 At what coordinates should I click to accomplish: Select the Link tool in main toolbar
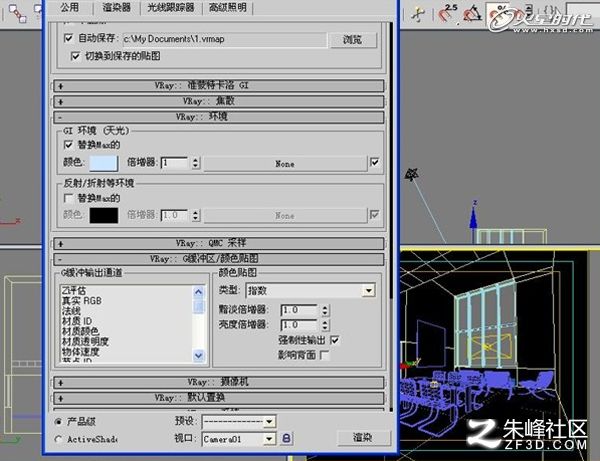[x=17, y=13]
